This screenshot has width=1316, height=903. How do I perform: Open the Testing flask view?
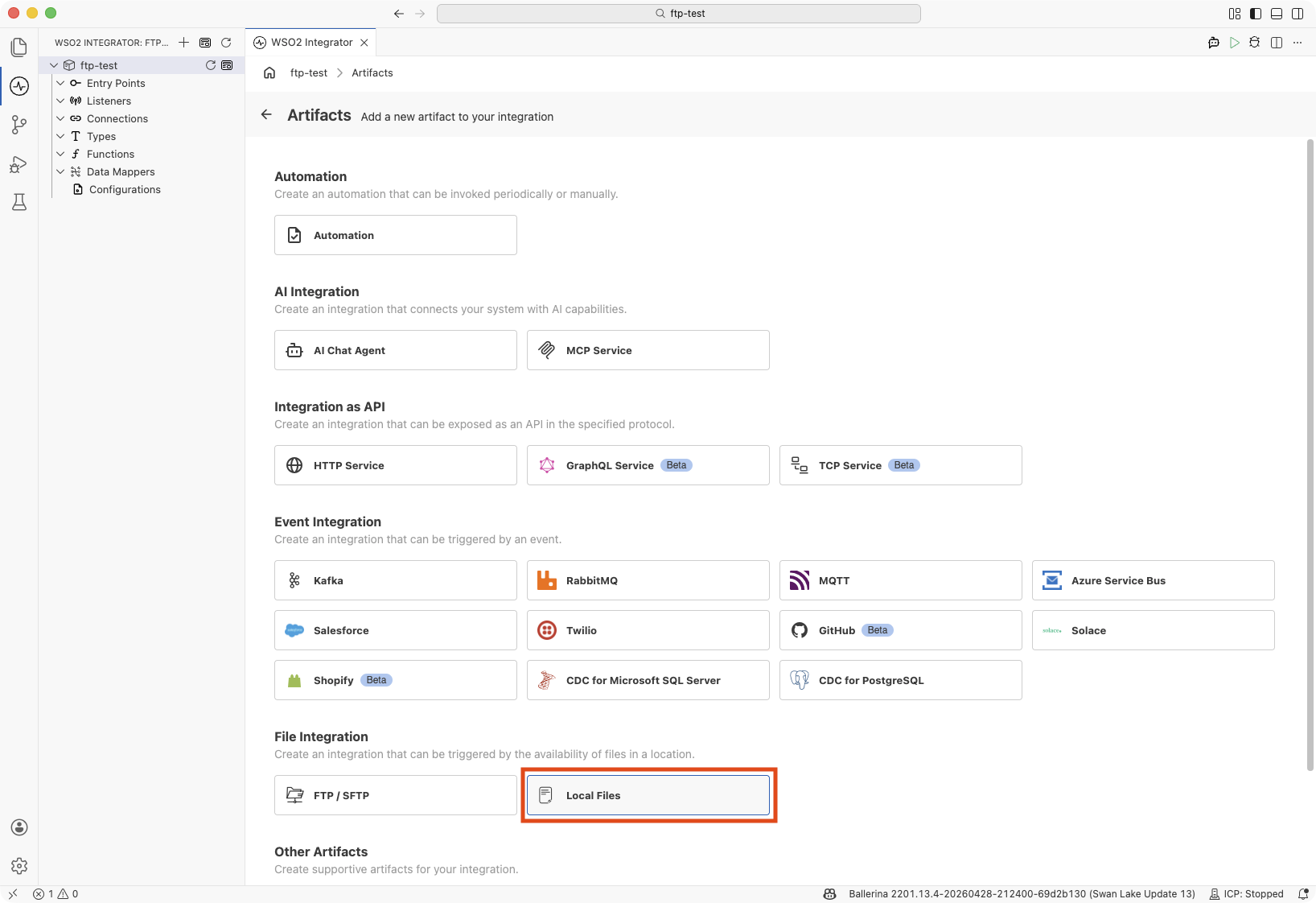19,202
